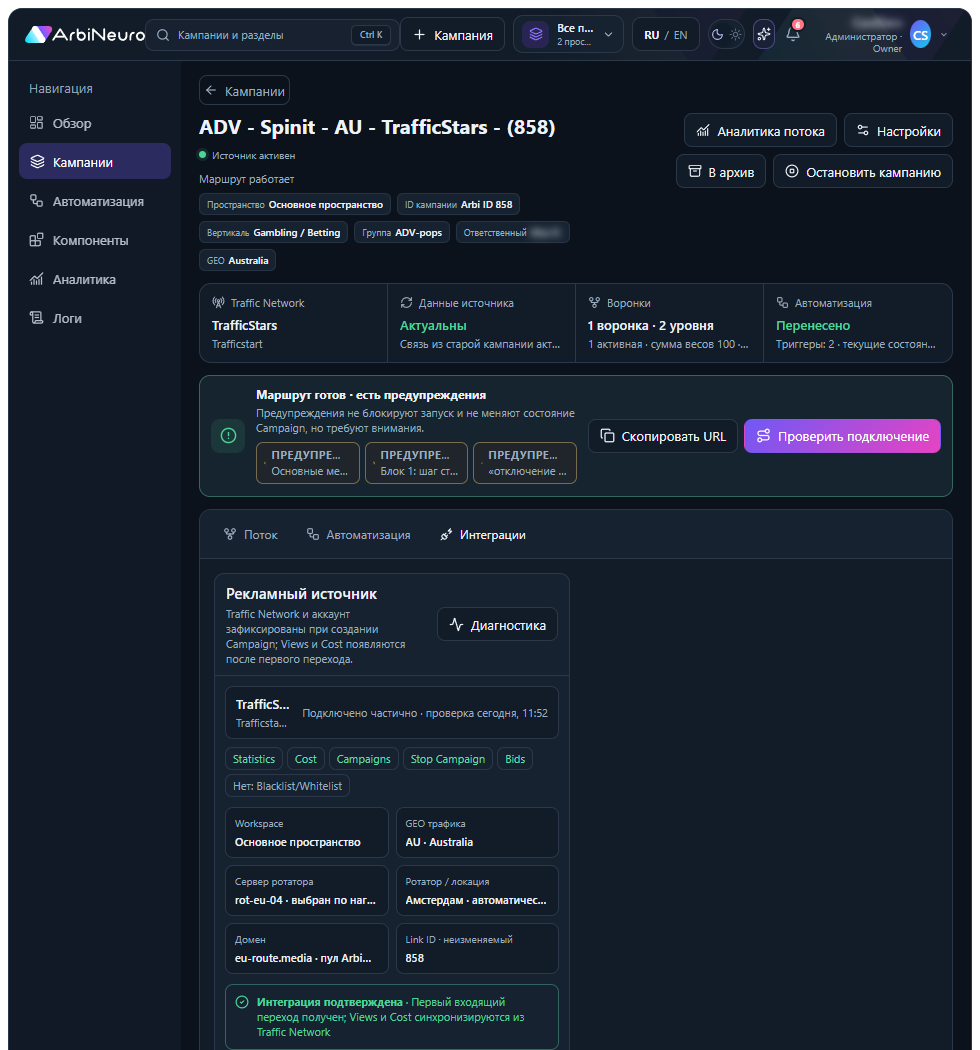
Task: Open the Воронки summary card
Action: (x=669, y=323)
